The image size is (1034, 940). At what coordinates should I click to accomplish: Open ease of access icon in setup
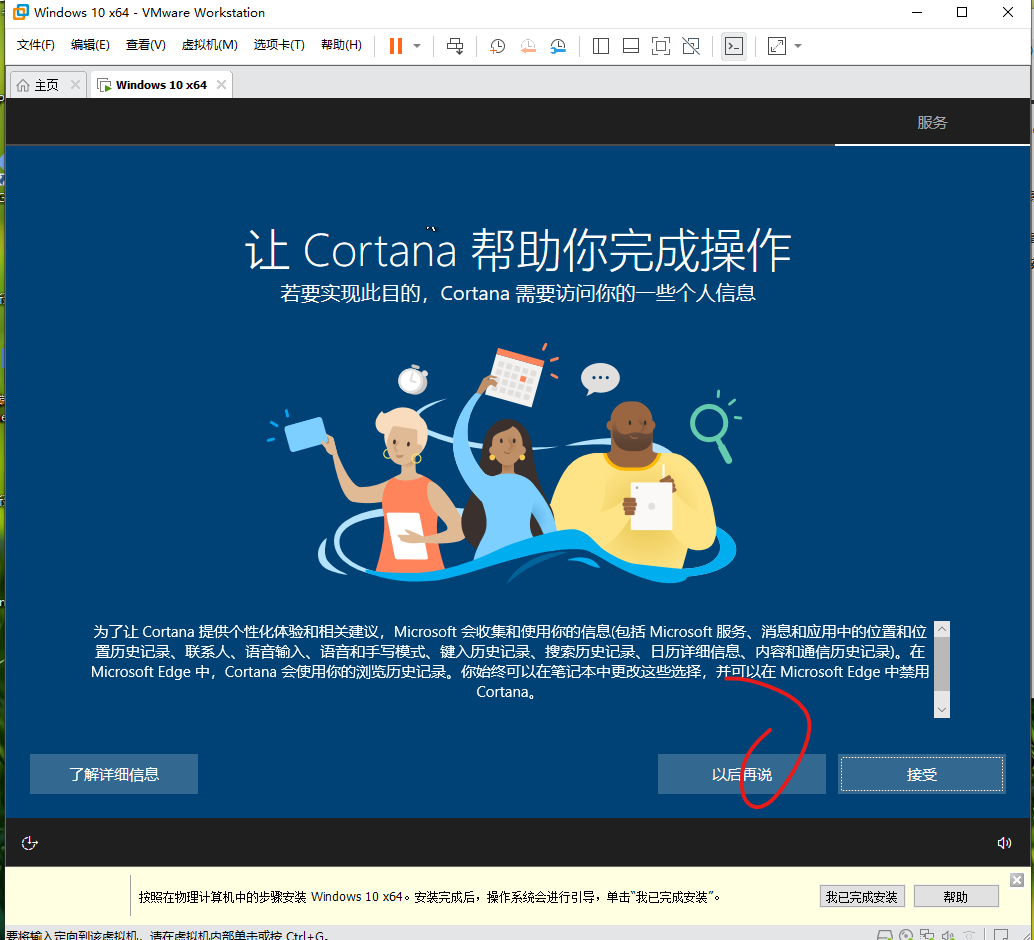[29, 843]
